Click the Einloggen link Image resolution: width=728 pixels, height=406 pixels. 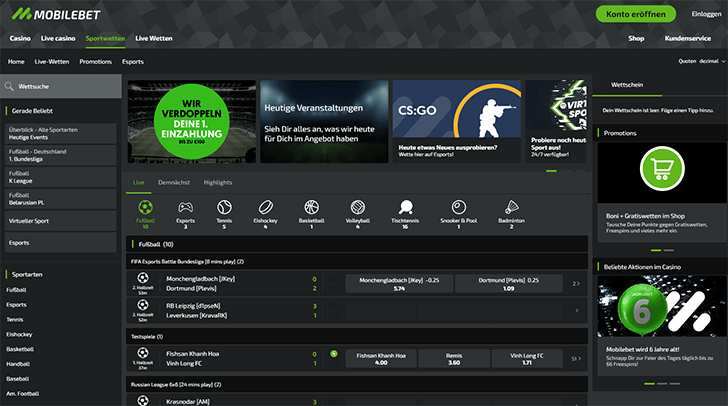click(x=706, y=14)
